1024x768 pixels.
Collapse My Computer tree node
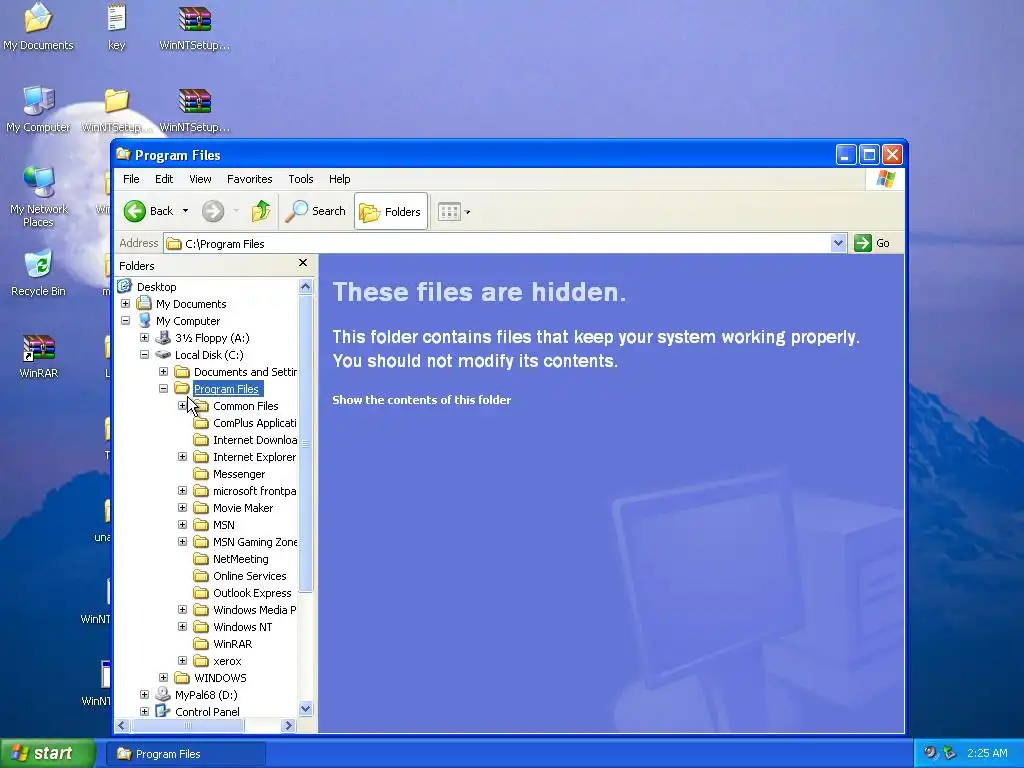(x=125, y=321)
